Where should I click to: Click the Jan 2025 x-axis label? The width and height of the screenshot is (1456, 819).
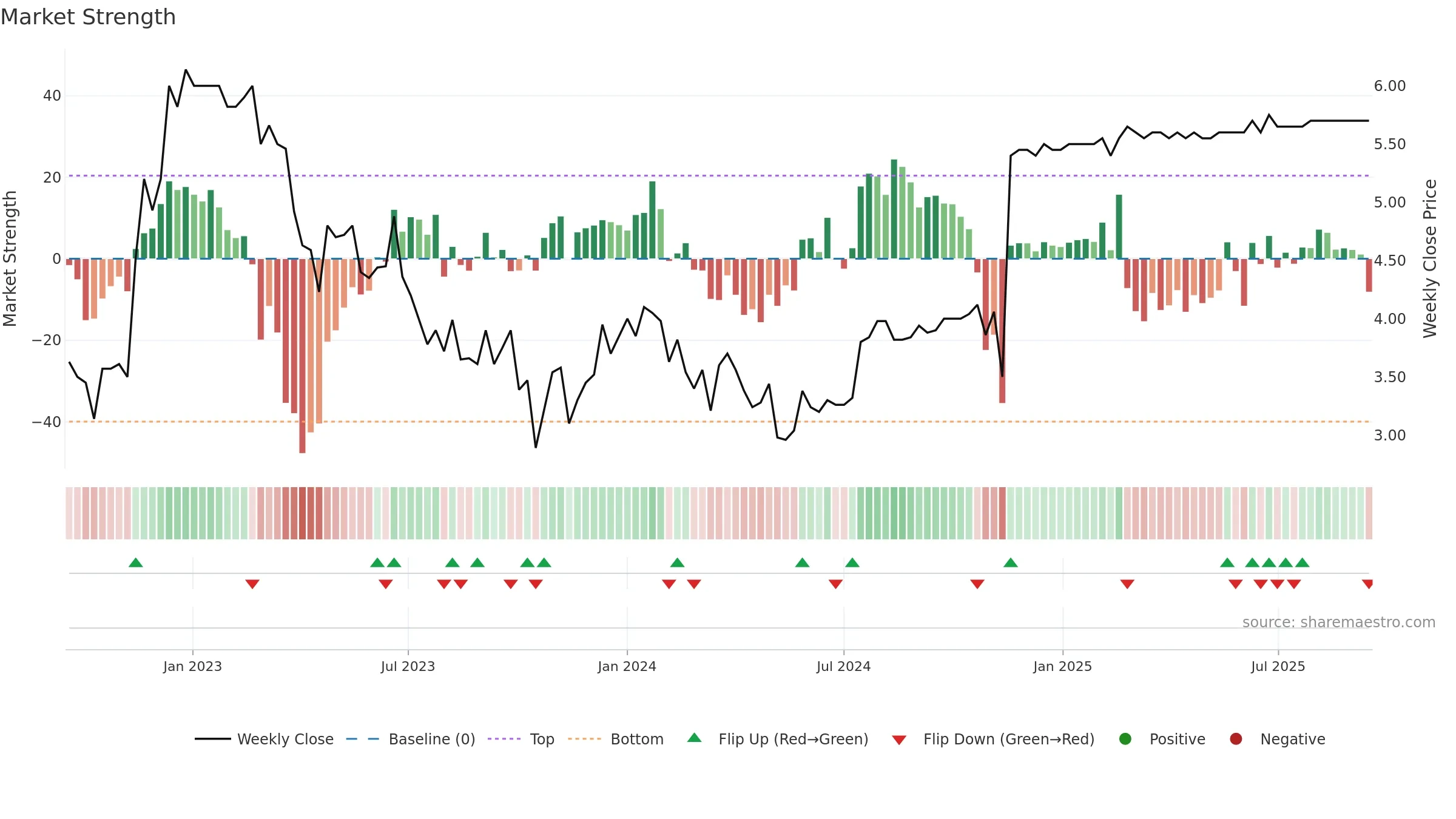1062,666
